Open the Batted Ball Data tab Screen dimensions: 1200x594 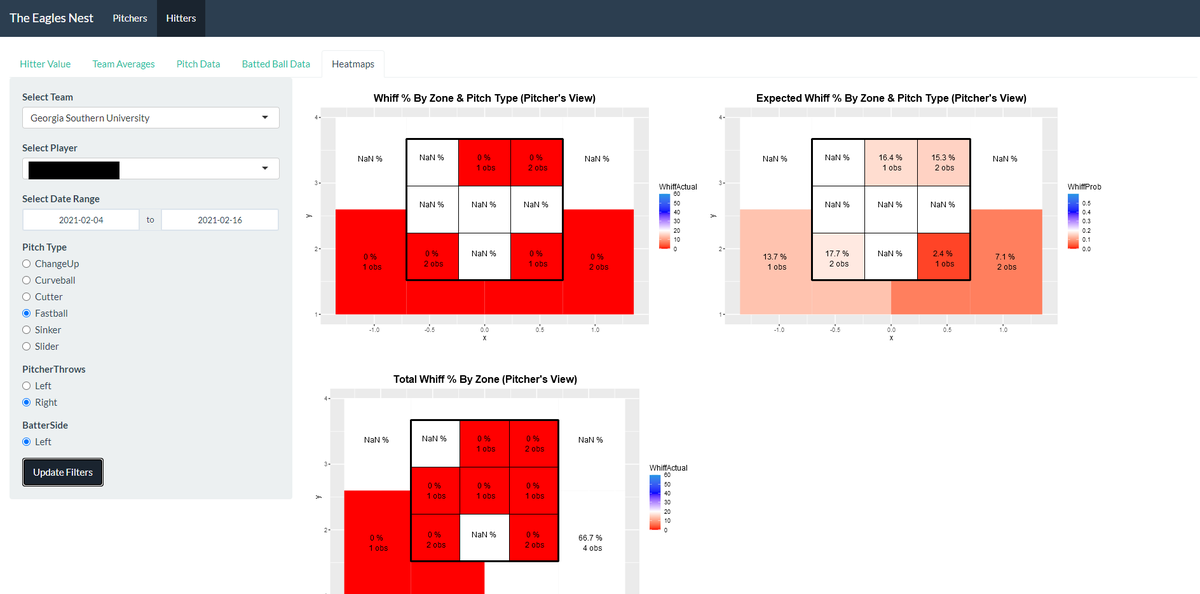(x=276, y=64)
